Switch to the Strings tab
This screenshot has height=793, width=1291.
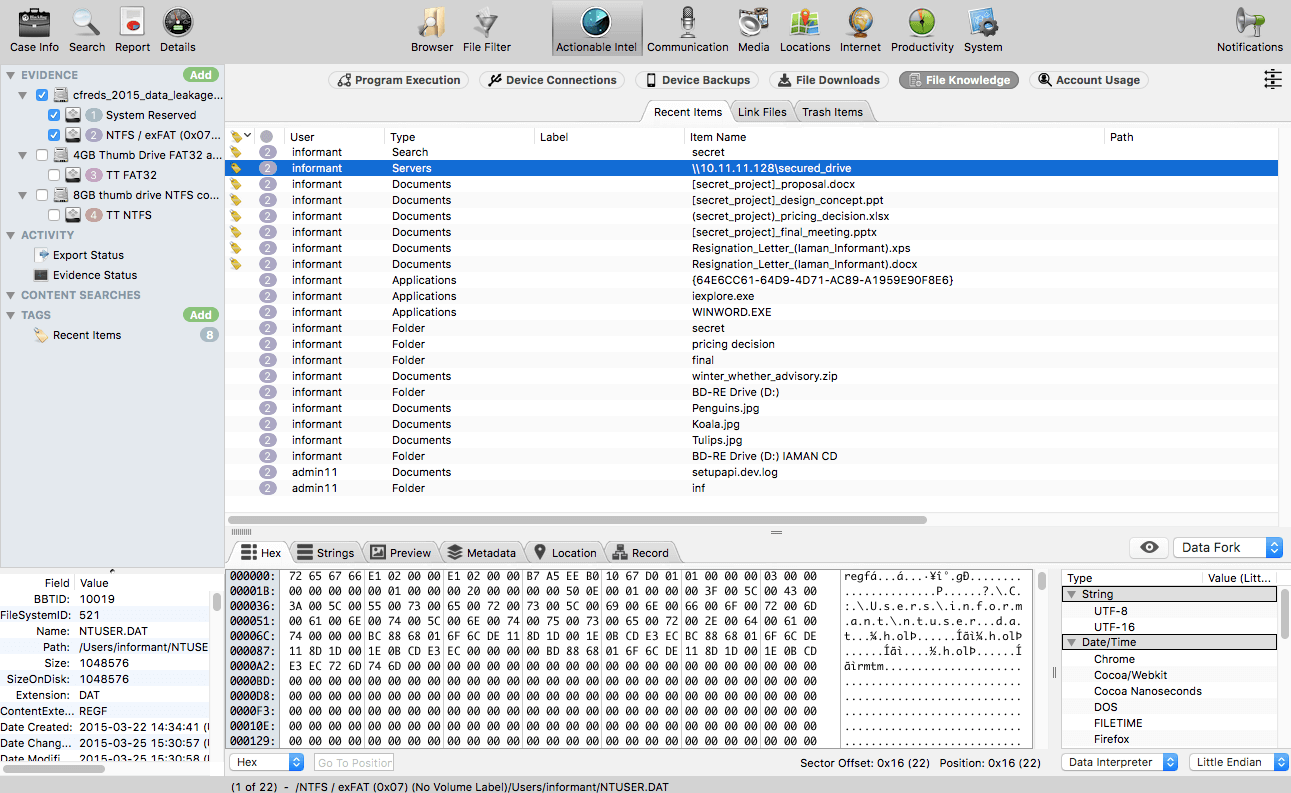click(325, 551)
